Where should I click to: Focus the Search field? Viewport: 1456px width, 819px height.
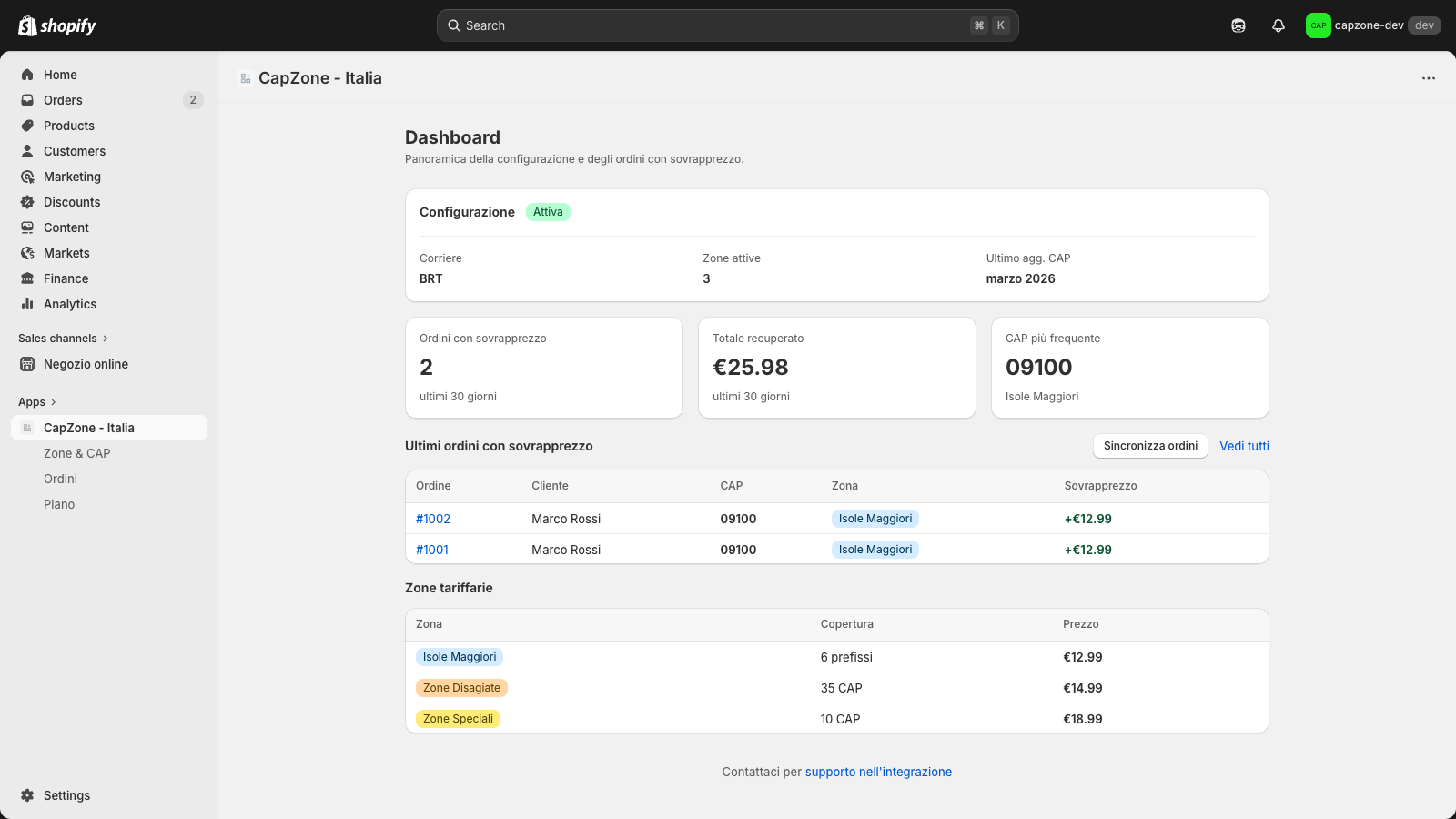[x=728, y=25]
